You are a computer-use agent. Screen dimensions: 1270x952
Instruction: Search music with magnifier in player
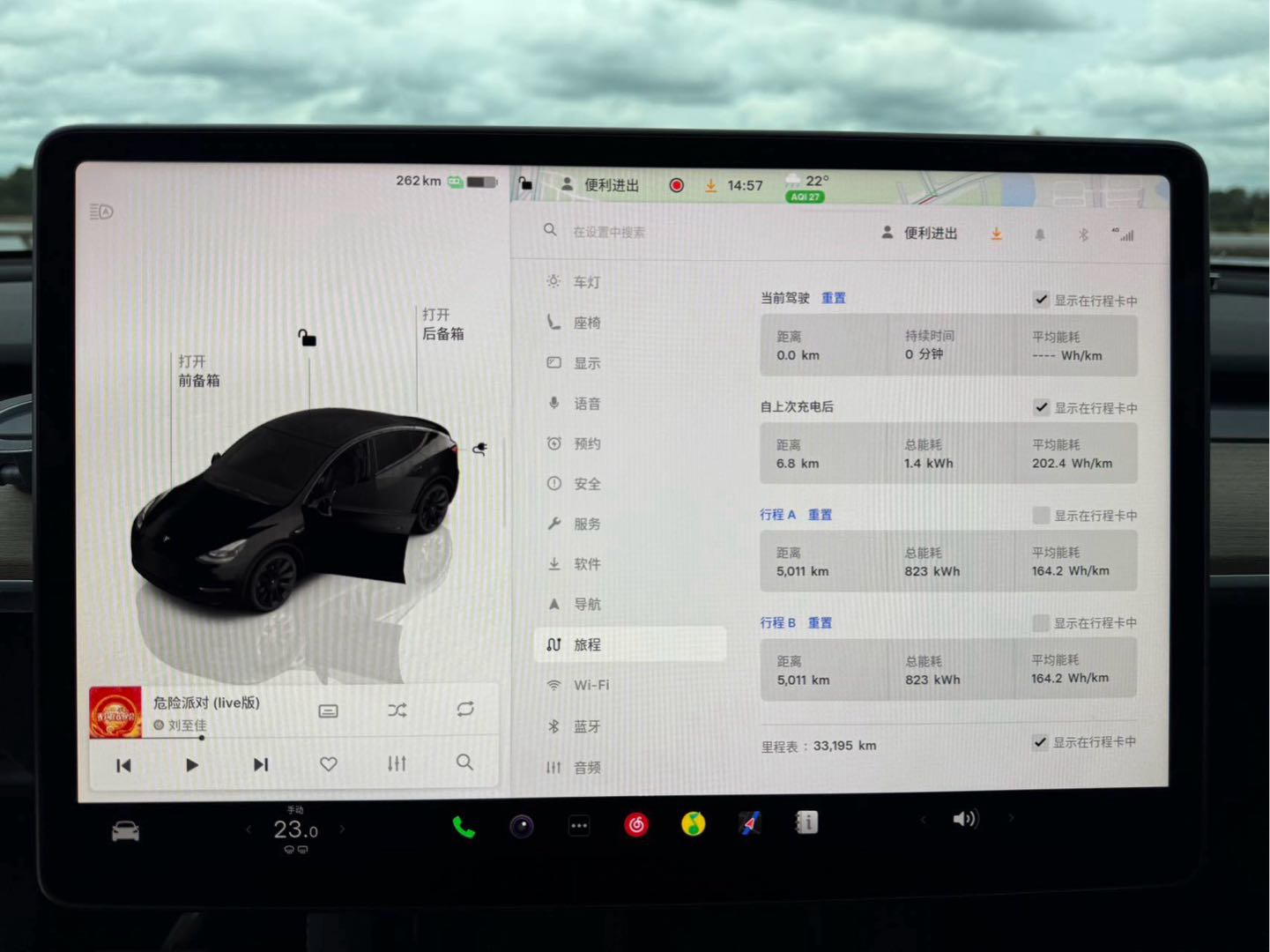(x=464, y=762)
